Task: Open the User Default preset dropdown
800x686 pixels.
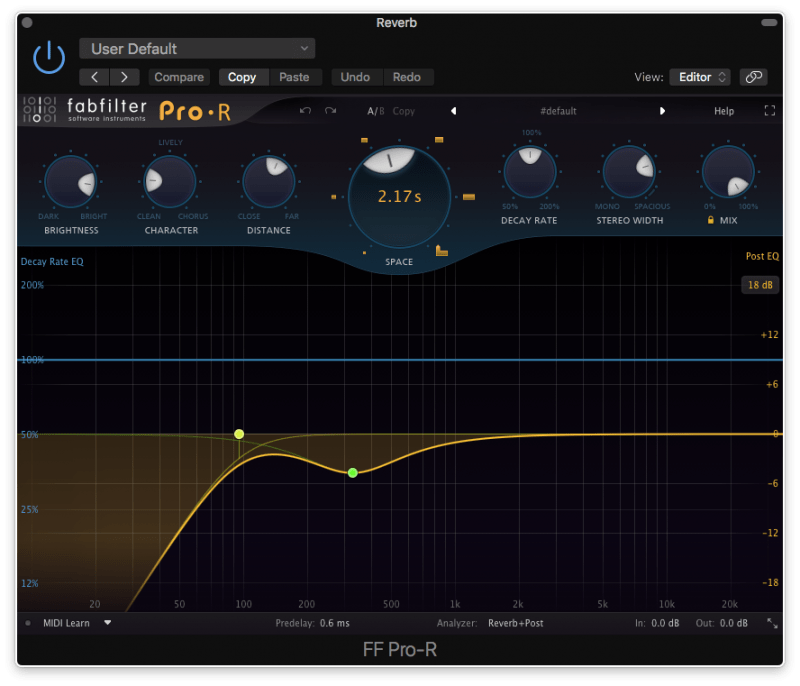Action: click(197, 48)
